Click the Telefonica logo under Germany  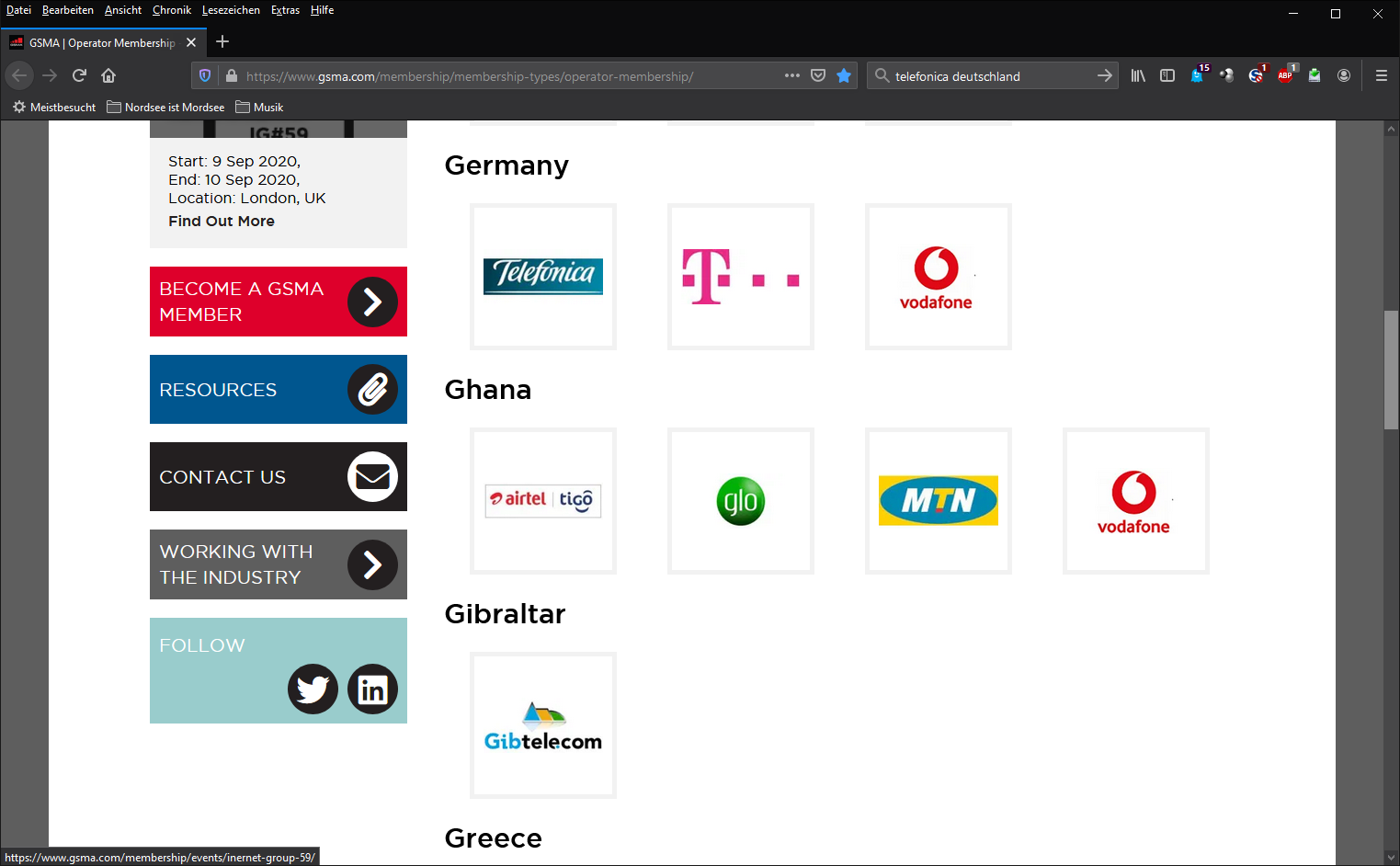point(543,277)
